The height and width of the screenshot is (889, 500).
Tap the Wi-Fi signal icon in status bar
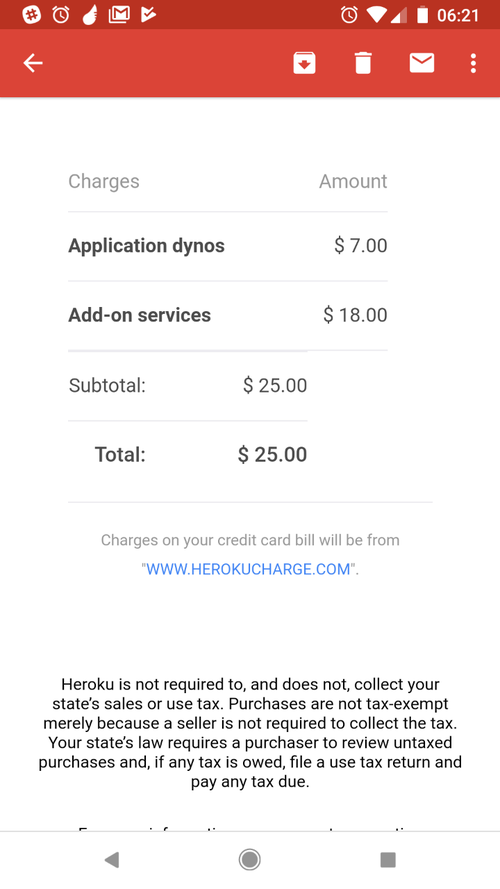pos(375,15)
